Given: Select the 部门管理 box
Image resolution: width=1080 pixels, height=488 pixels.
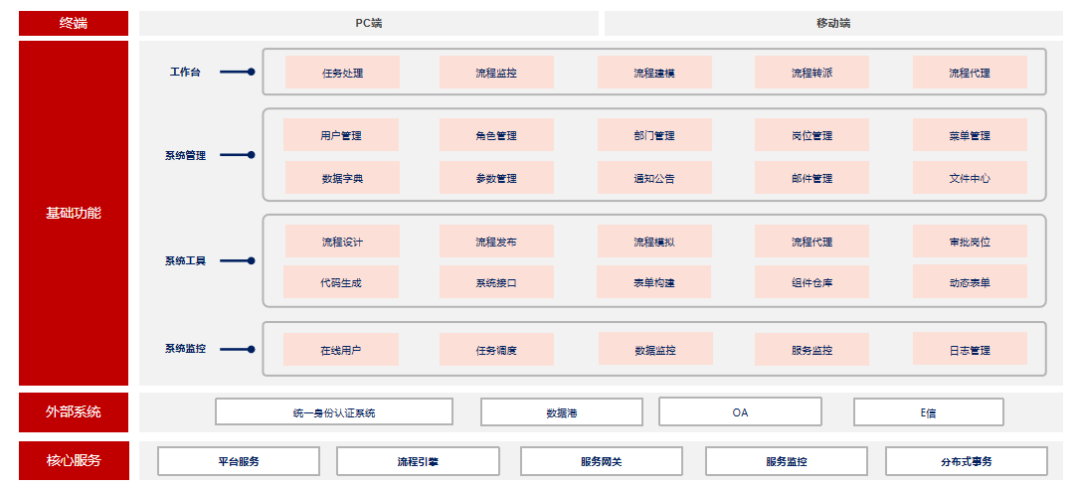Looking at the screenshot, I should 654,135.
